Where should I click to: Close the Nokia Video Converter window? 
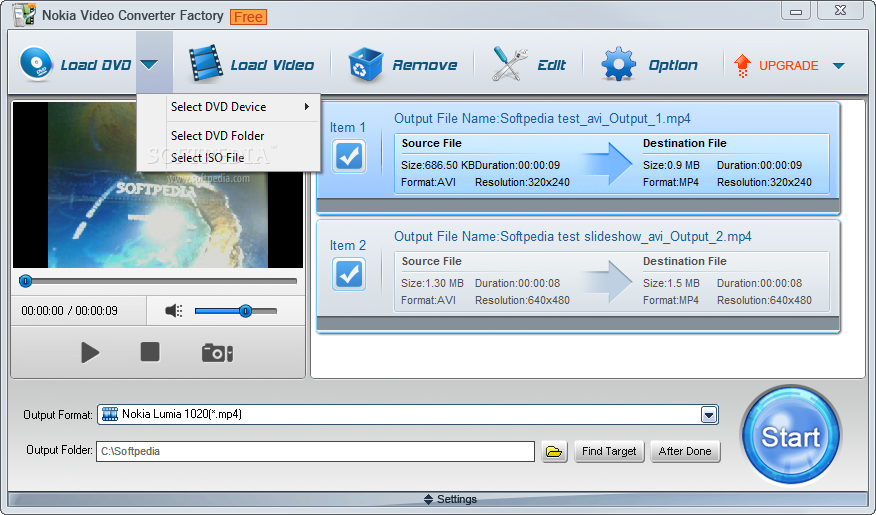pos(840,10)
